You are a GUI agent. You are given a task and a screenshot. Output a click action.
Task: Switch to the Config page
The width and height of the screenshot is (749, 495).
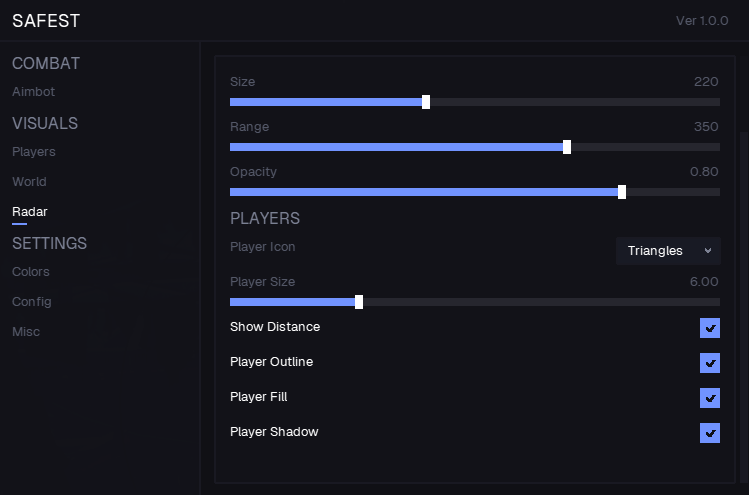click(x=31, y=302)
